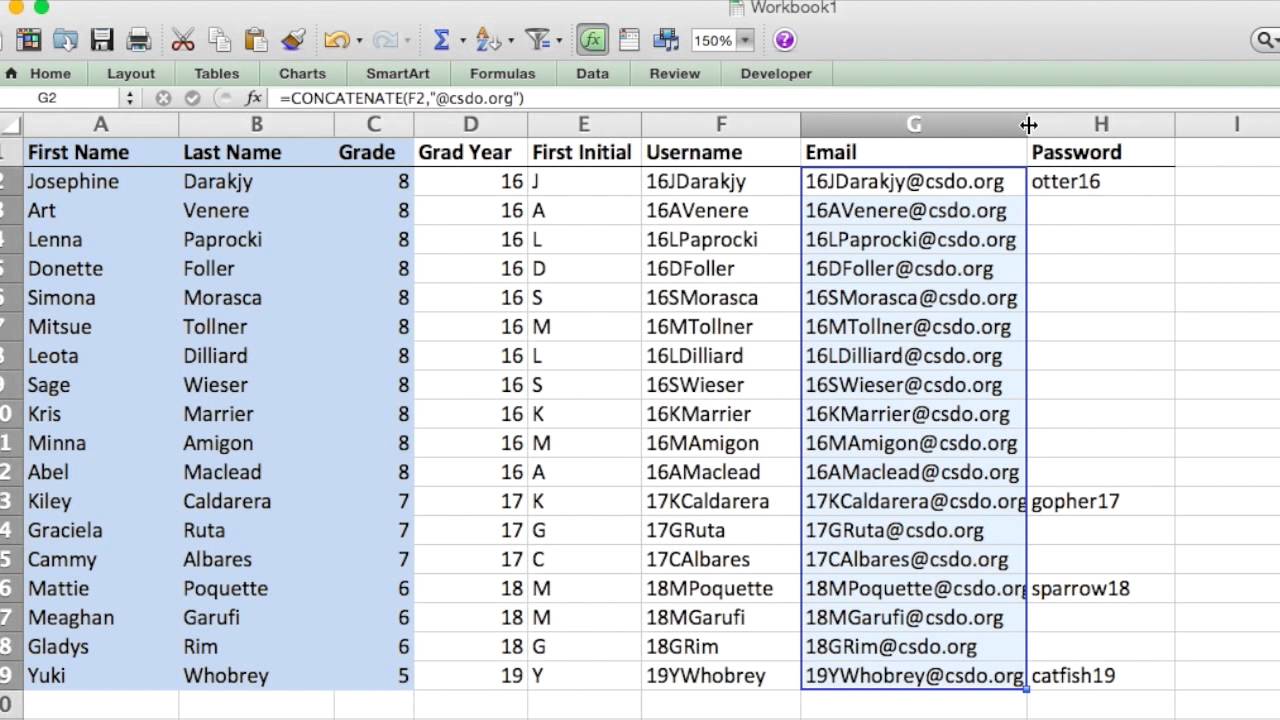Select the 'First Name' header cell
1280x720 pixels.
point(101,152)
